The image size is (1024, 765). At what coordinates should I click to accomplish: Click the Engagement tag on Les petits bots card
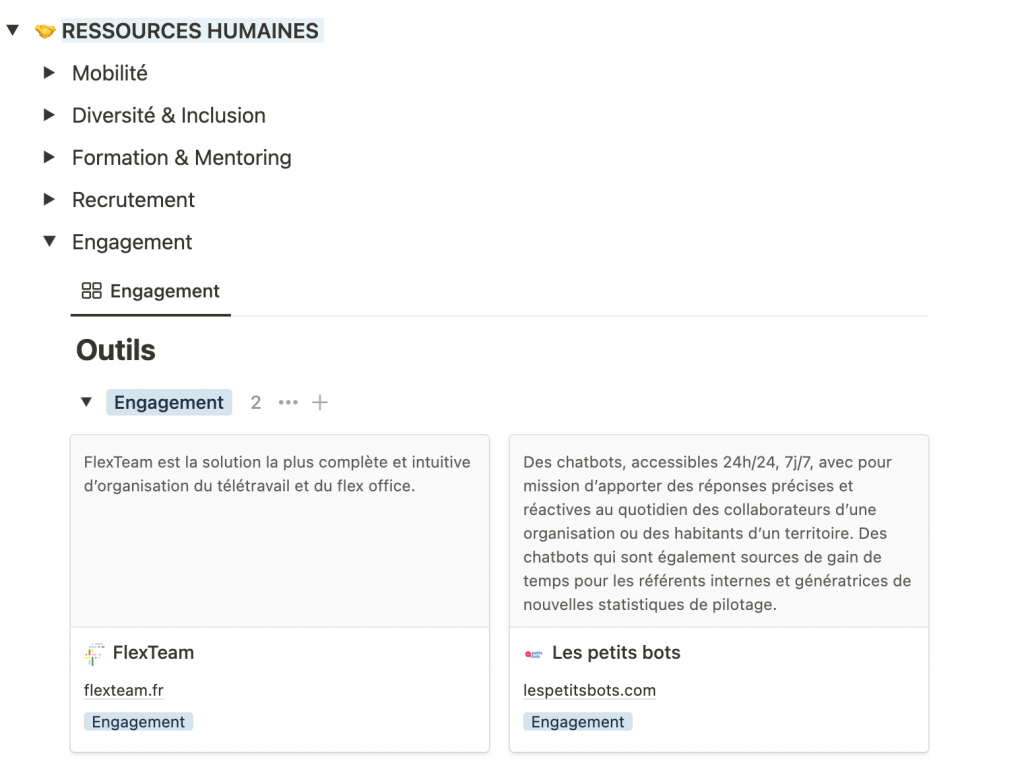pos(577,721)
